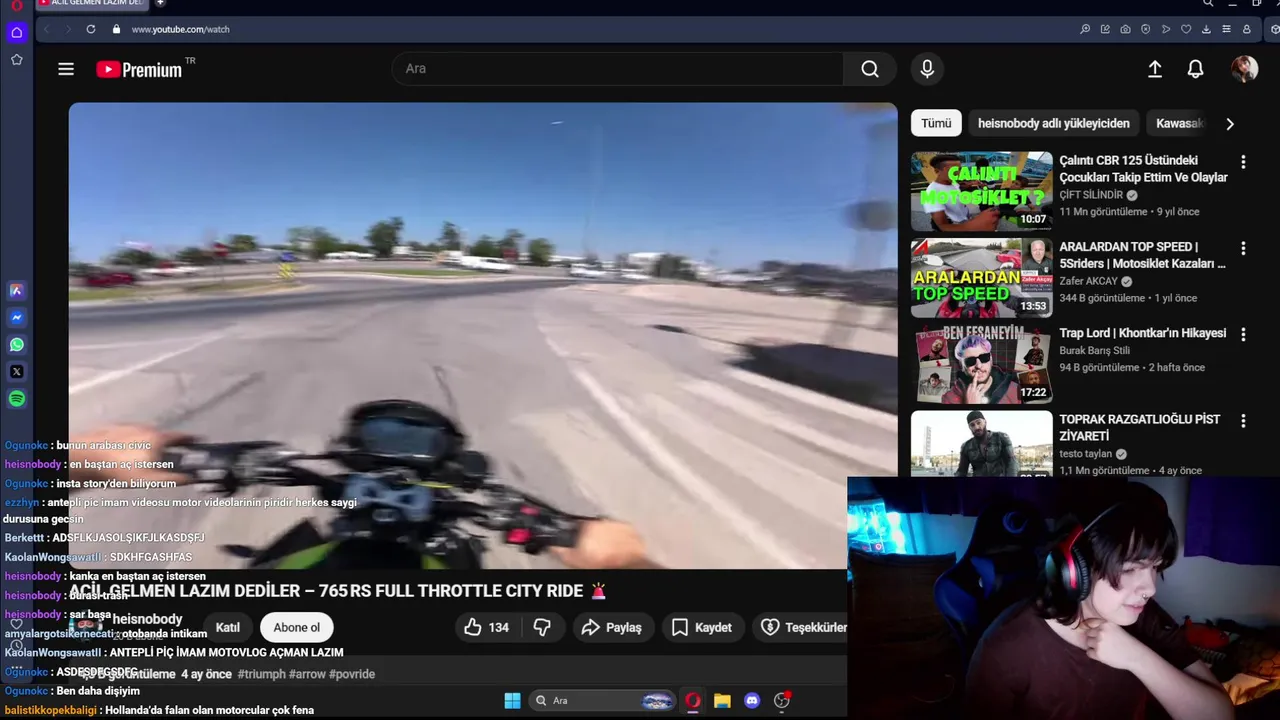Screen dimensions: 1280x720
Task: Like the video with the thumbs-up button
Action: coord(487,627)
